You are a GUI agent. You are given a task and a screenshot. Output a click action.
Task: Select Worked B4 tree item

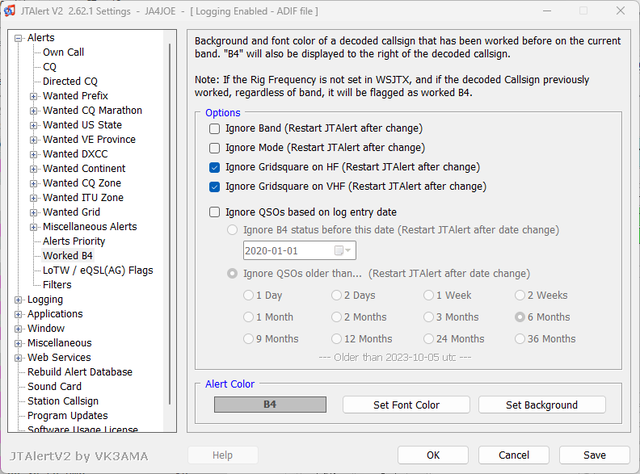(68, 256)
